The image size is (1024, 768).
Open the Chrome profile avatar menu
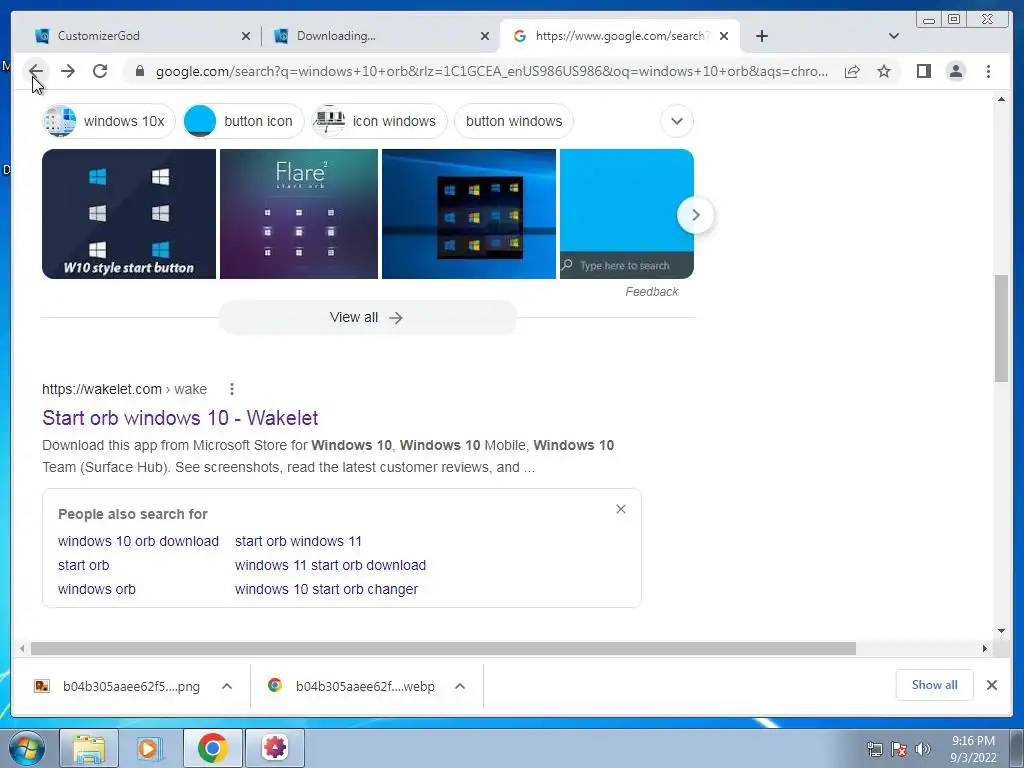click(955, 71)
